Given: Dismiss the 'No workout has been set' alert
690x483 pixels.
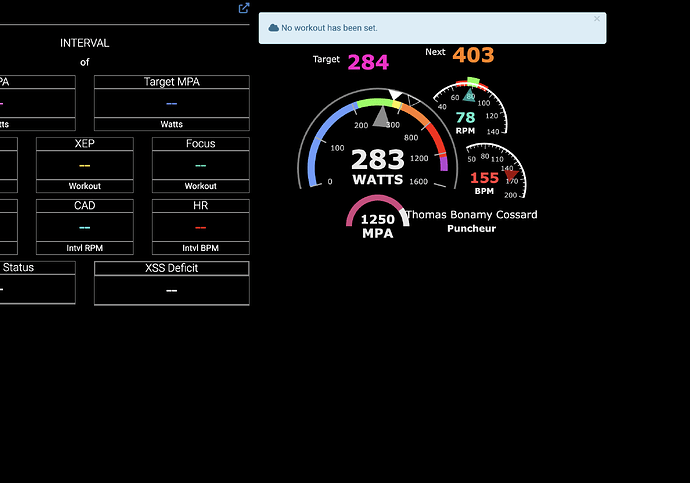Looking at the screenshot, I should [x=597, y=18].
